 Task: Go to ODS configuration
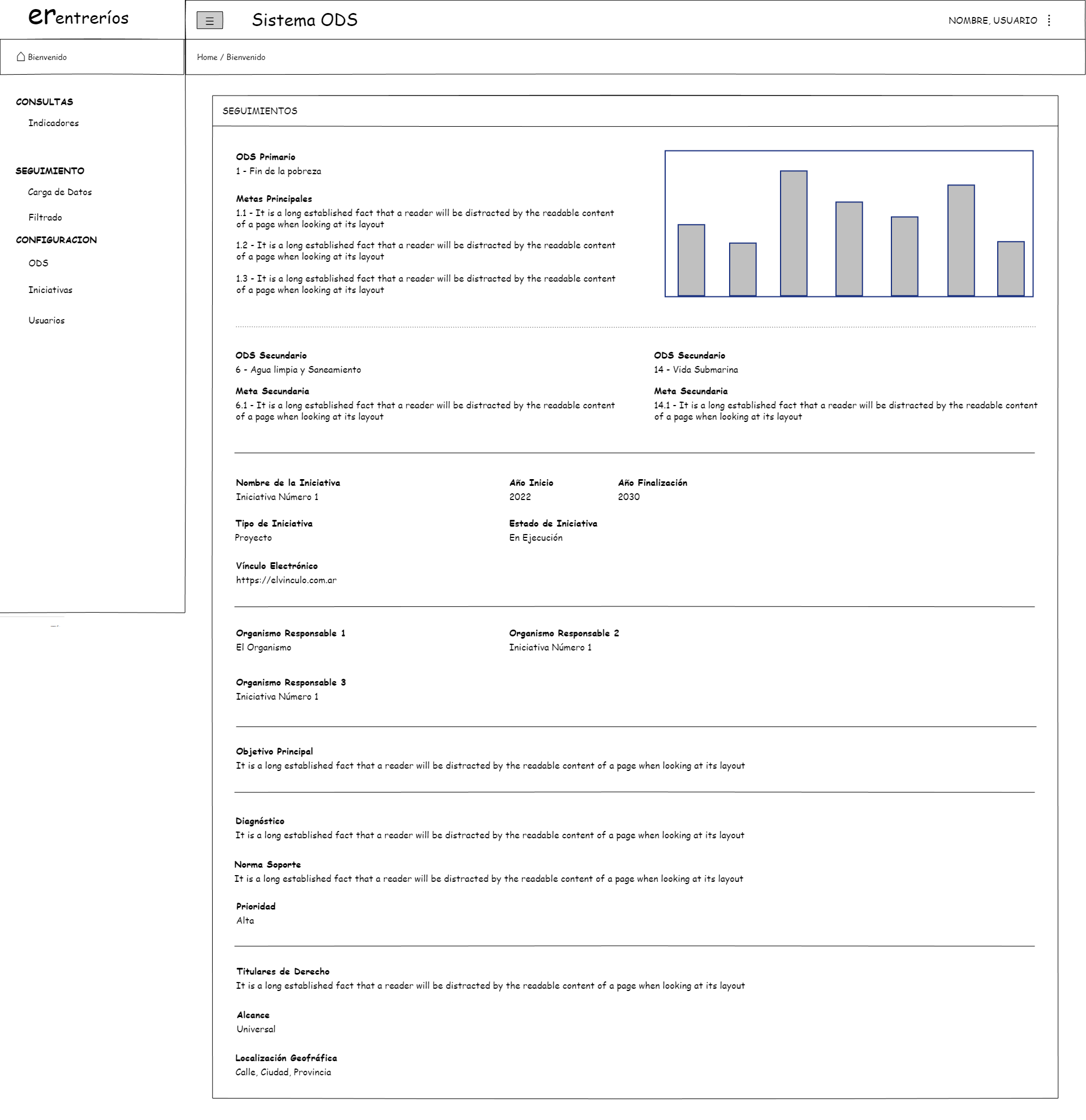pos(38,263)
